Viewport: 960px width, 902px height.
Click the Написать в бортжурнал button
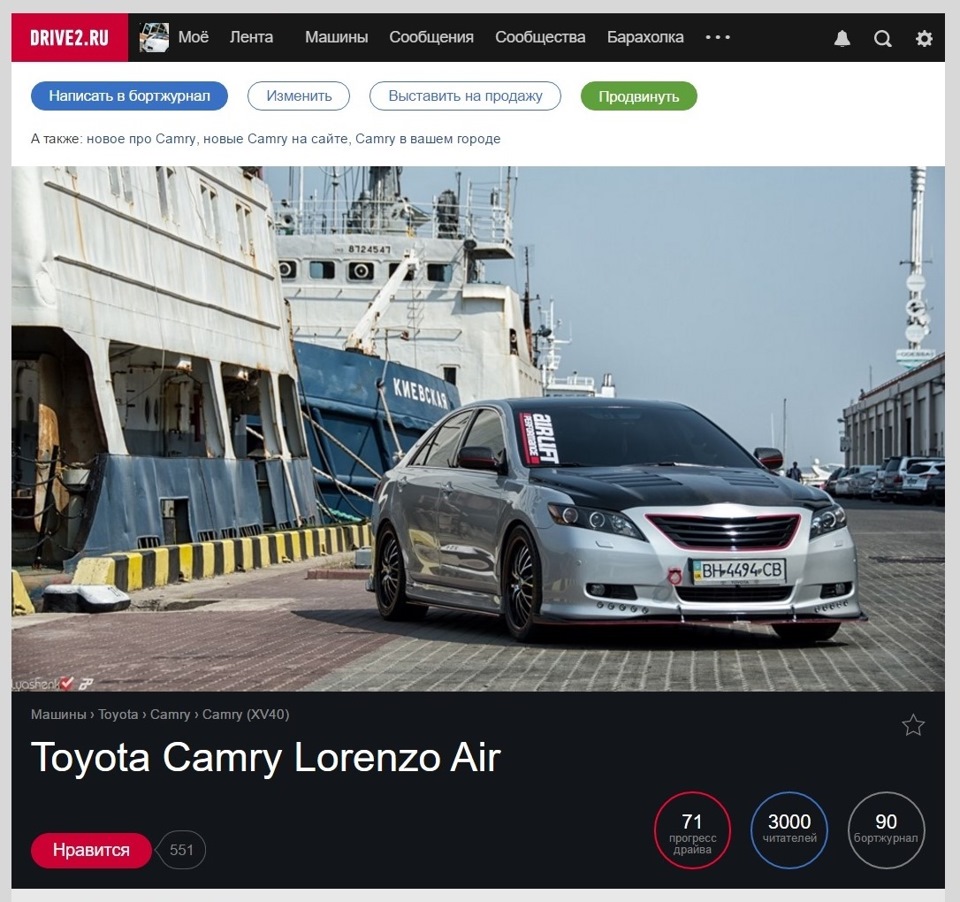pos(129,96)
